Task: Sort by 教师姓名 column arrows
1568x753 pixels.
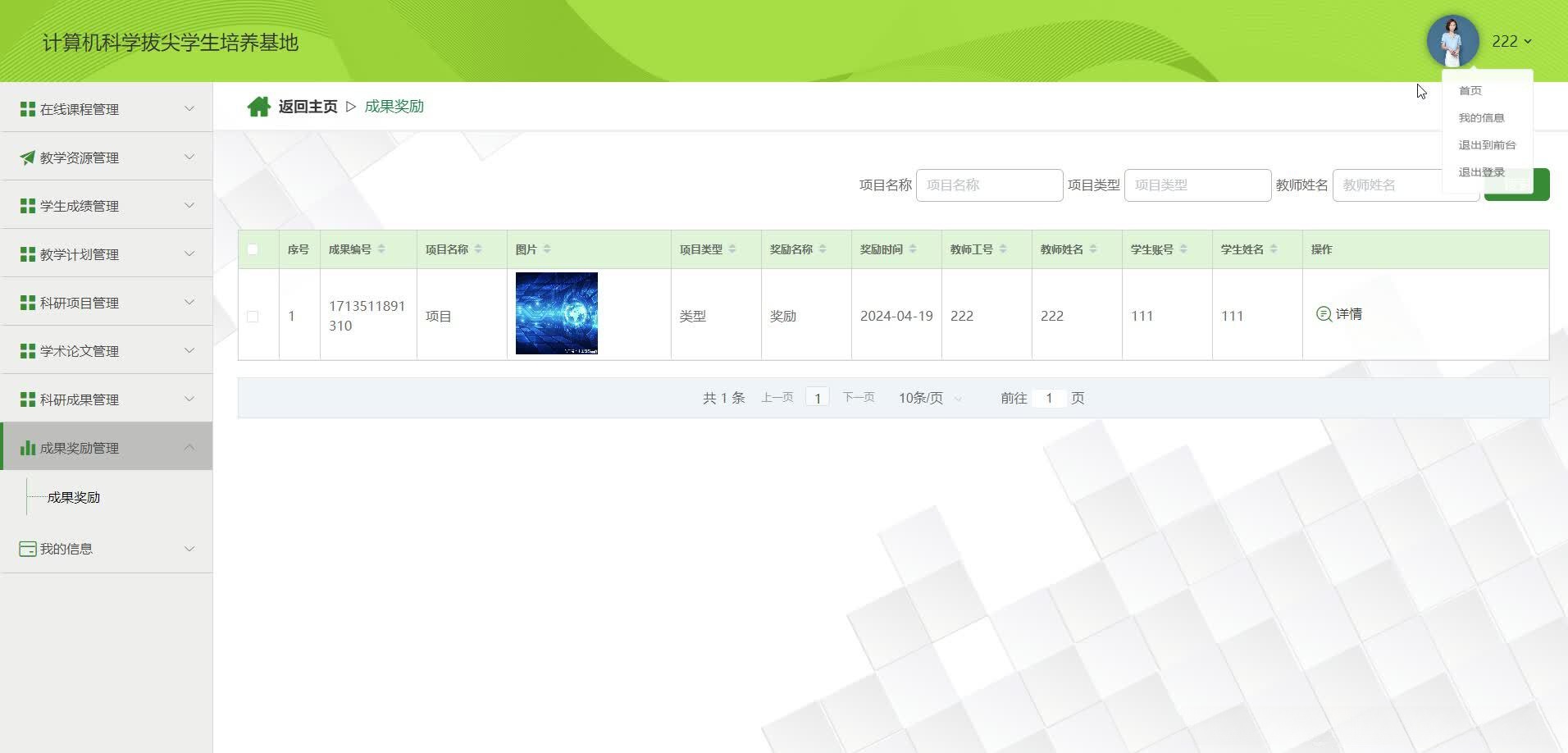Action: tap(1093, 249)
